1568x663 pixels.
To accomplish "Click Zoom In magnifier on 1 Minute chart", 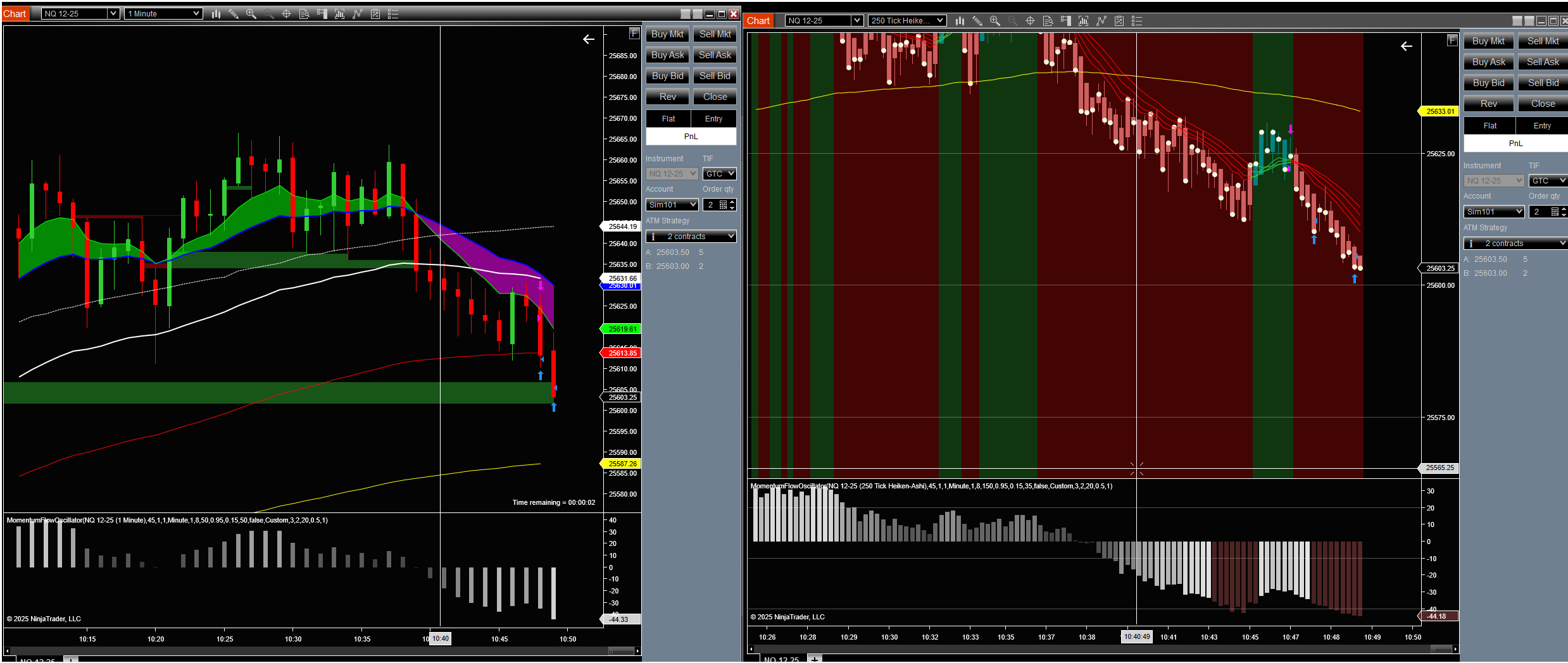I will (x=251, y=14).
